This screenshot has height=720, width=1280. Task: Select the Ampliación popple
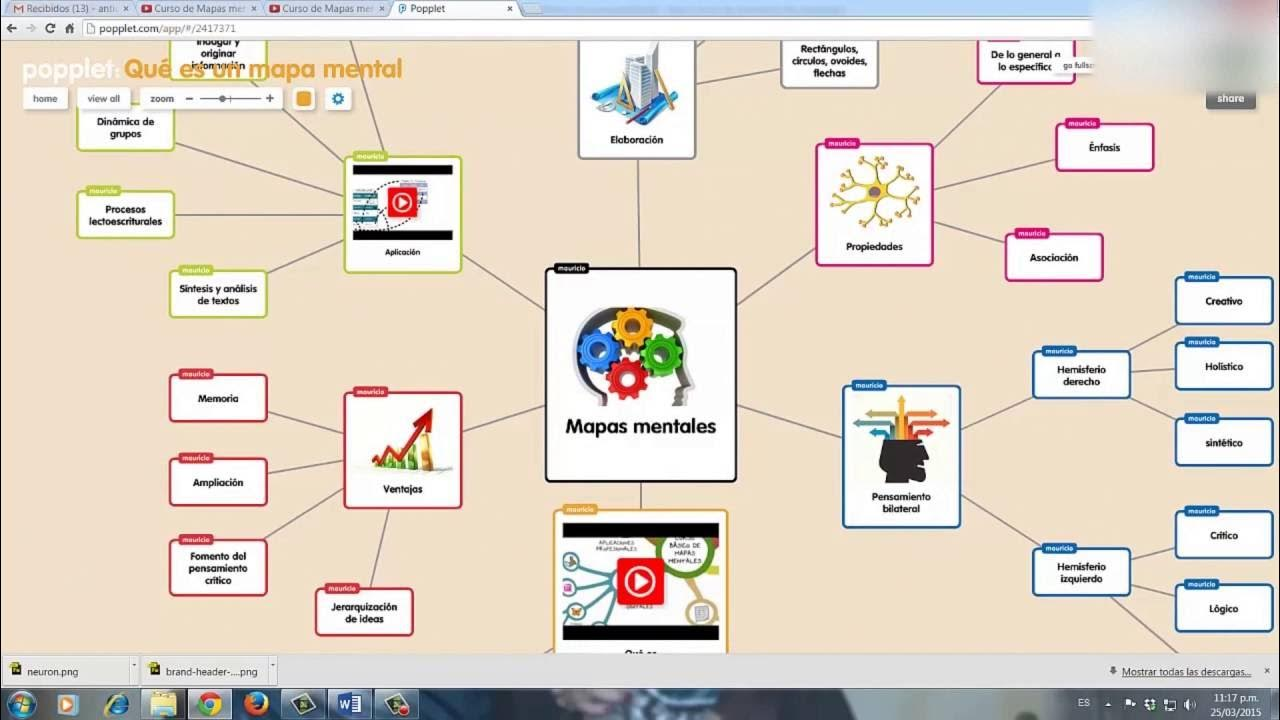[218, 482]
